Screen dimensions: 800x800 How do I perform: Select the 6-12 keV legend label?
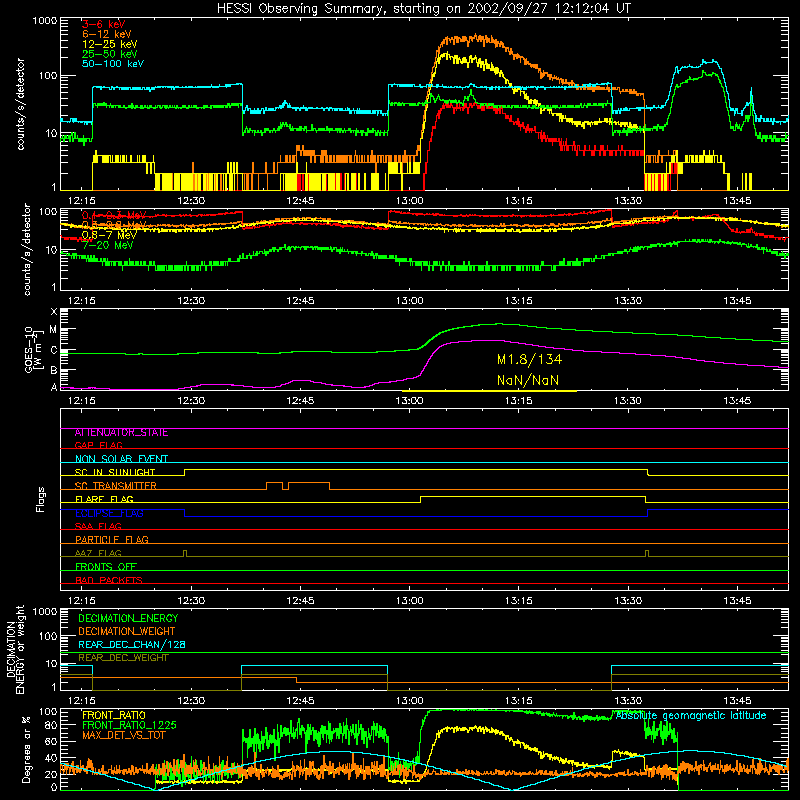106,34
